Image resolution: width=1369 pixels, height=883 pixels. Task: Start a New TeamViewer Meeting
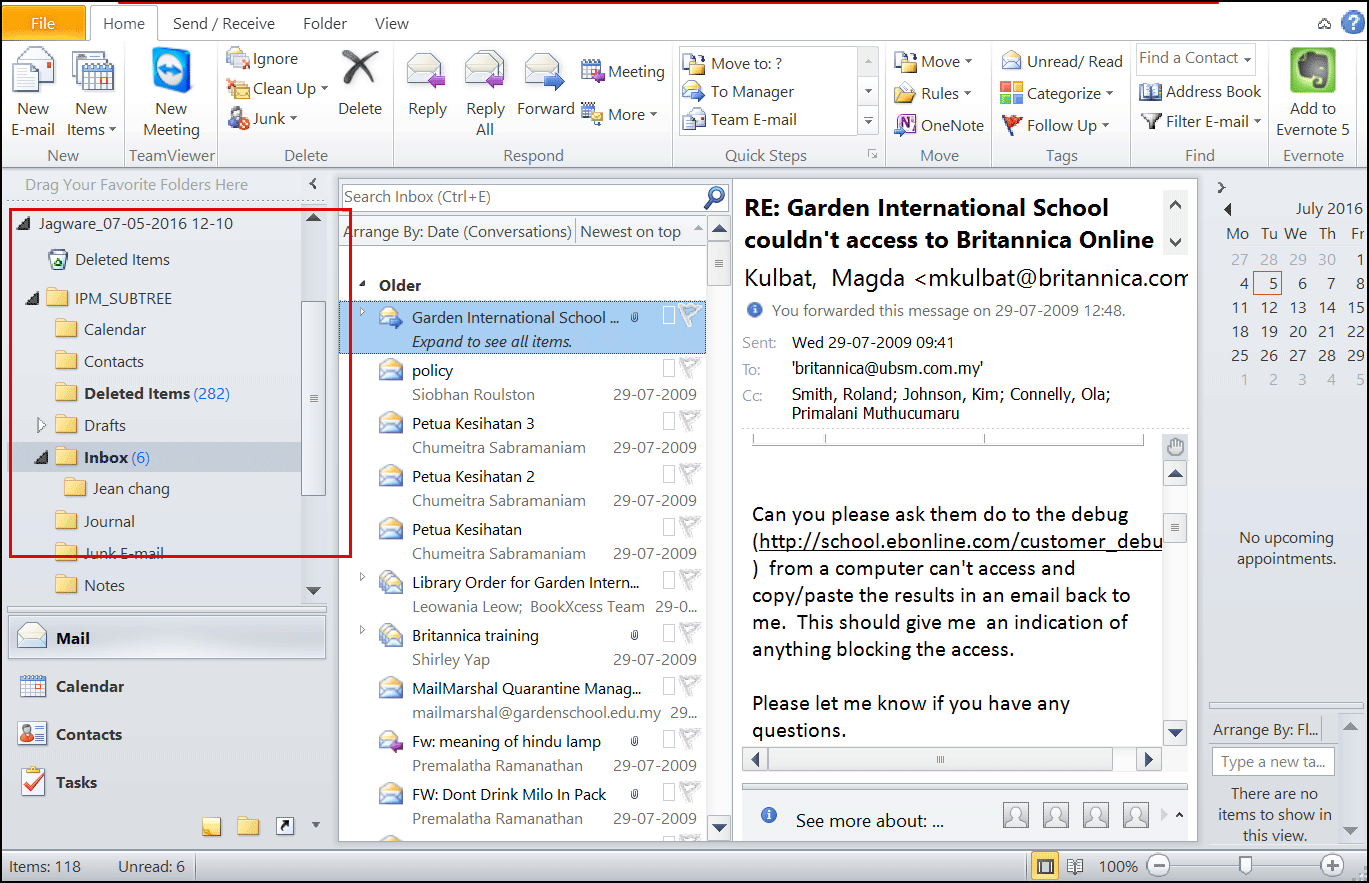point(171,94)
